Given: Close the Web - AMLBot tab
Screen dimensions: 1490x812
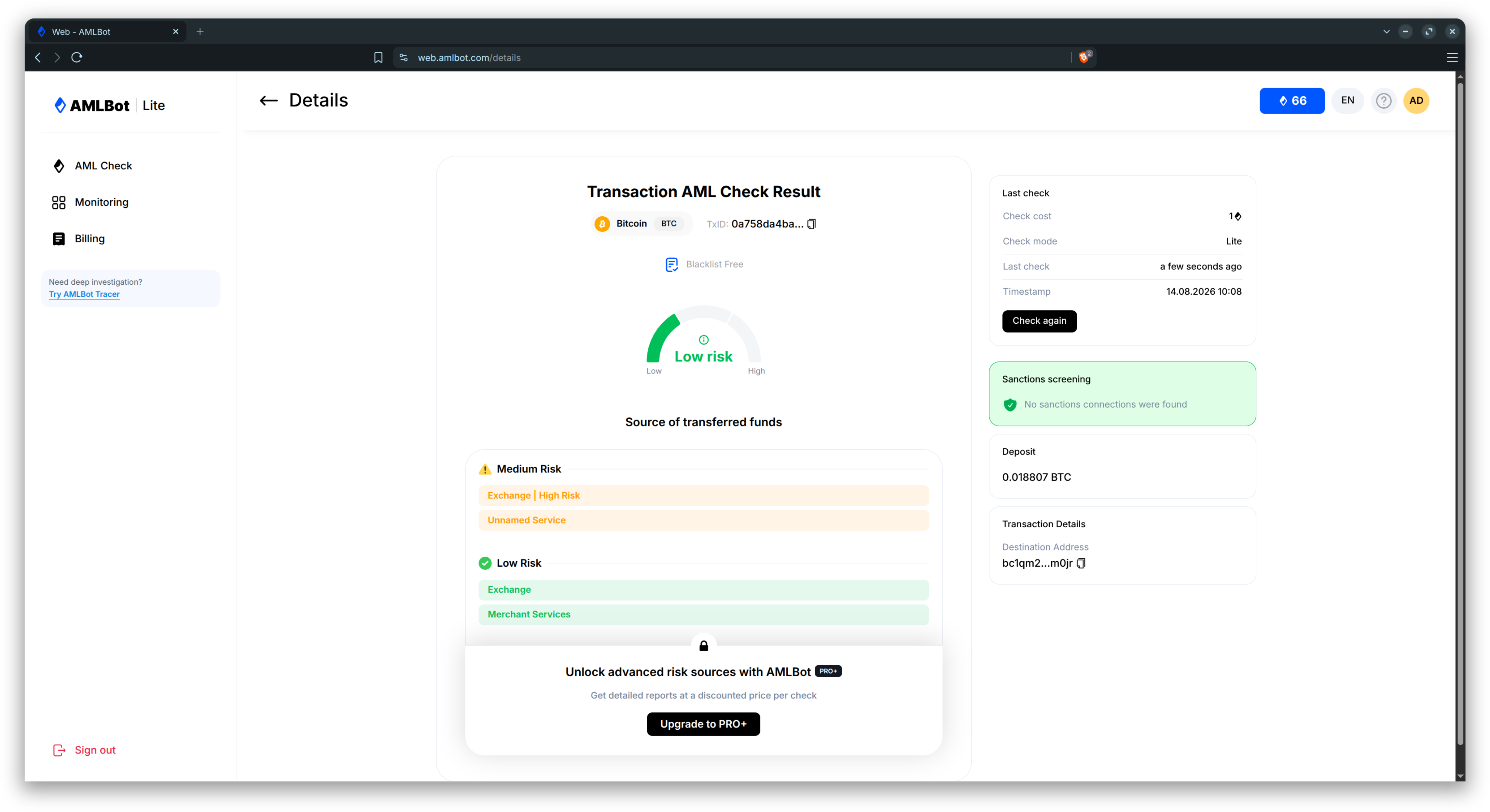Looking at the screenshot, I should point(176,32).
